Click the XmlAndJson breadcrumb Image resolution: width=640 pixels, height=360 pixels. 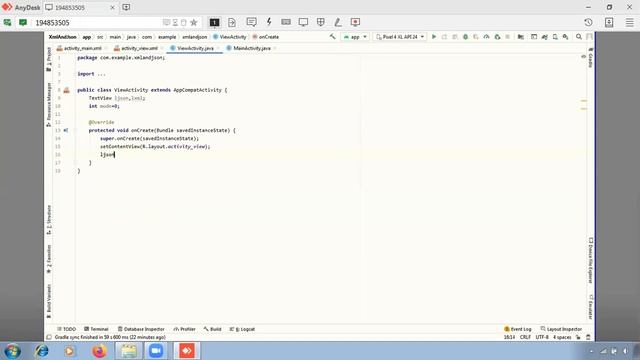[62, 37]
